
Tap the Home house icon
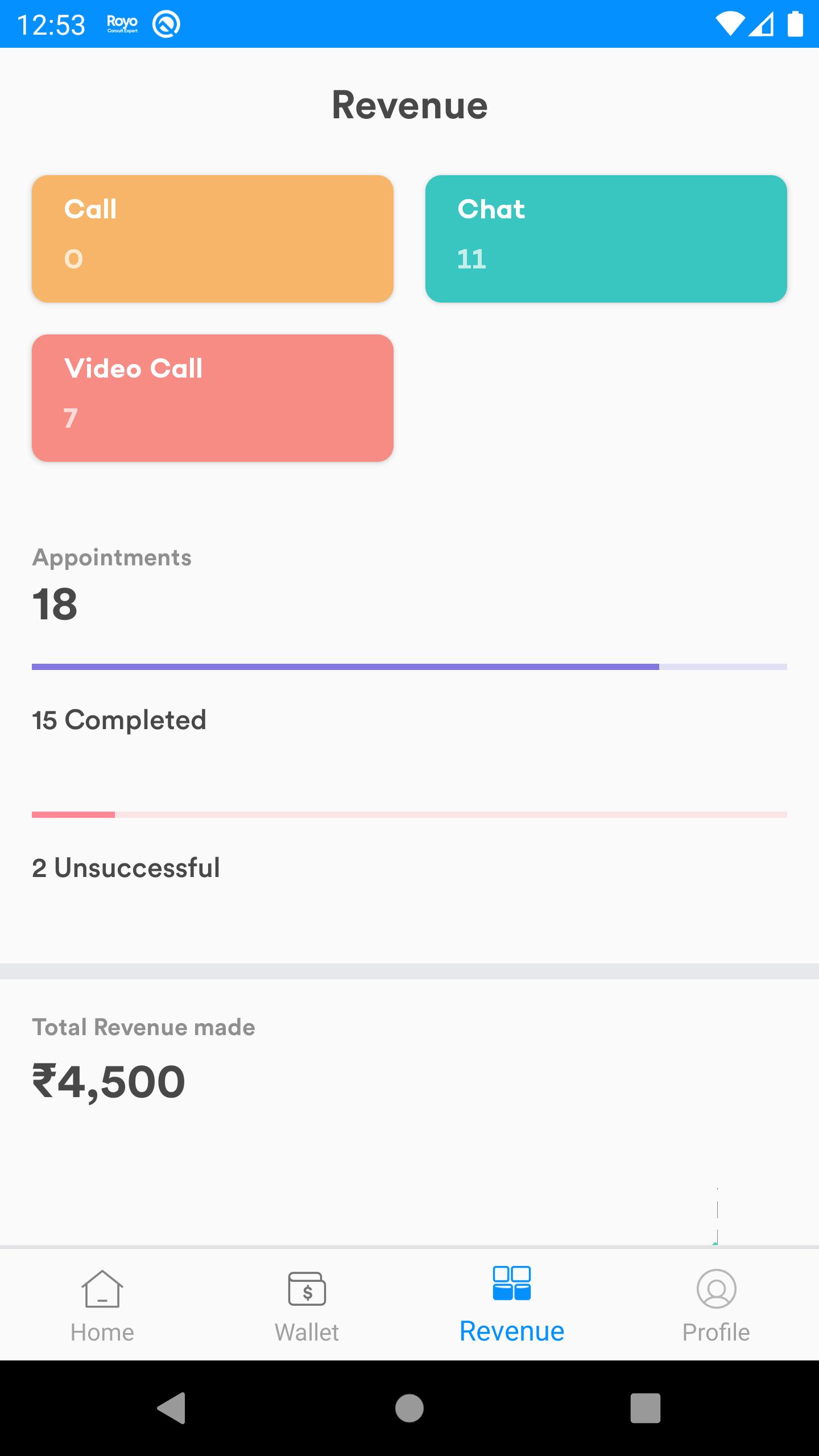coord(102,1289)
